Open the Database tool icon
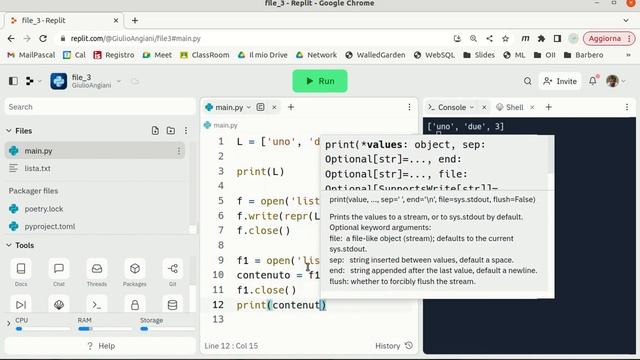This screenshot has width=640, height=360. pos(173,304)
